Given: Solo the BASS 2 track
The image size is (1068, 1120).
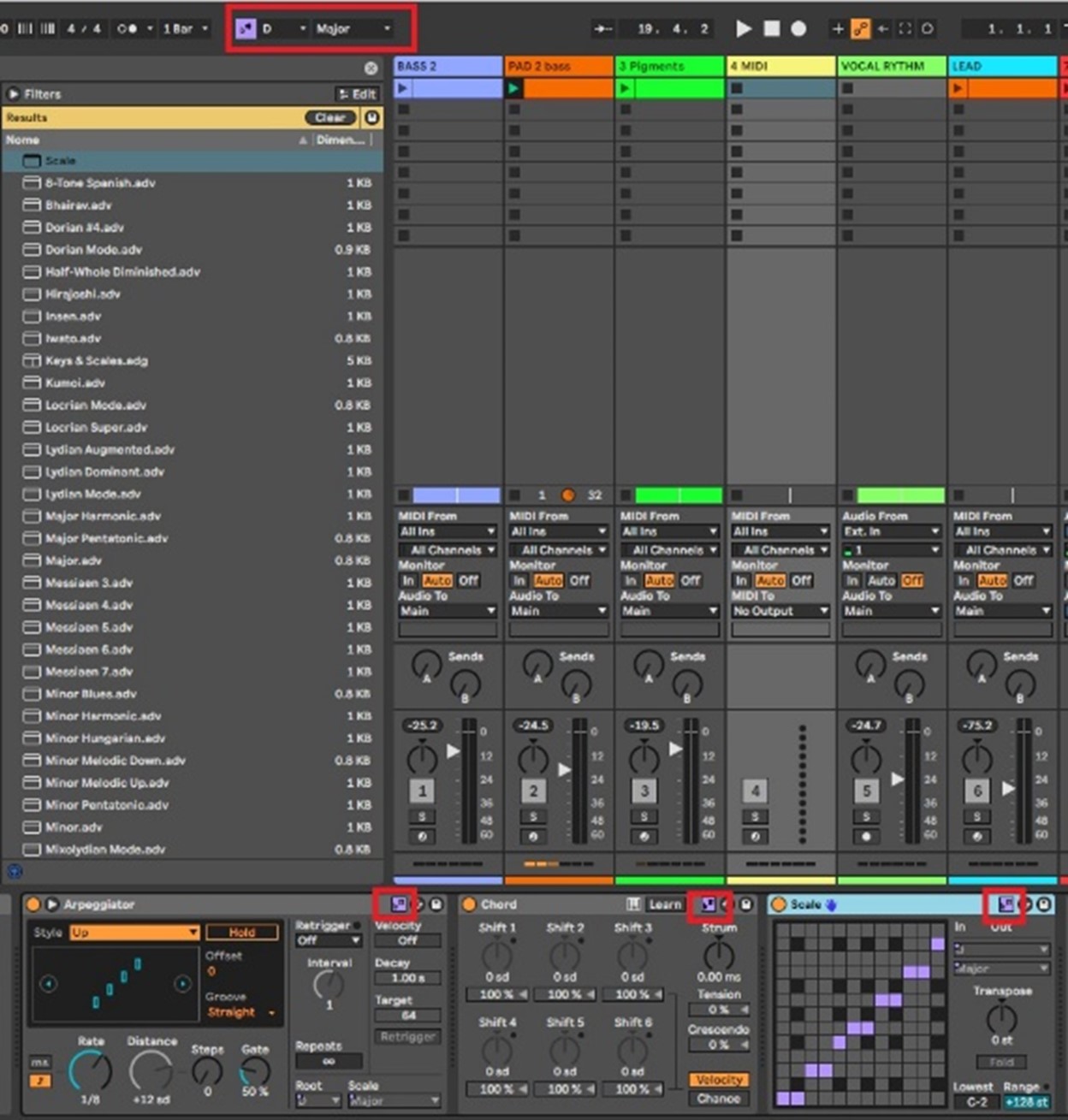Looking at the screenshot, I should 422,816.
